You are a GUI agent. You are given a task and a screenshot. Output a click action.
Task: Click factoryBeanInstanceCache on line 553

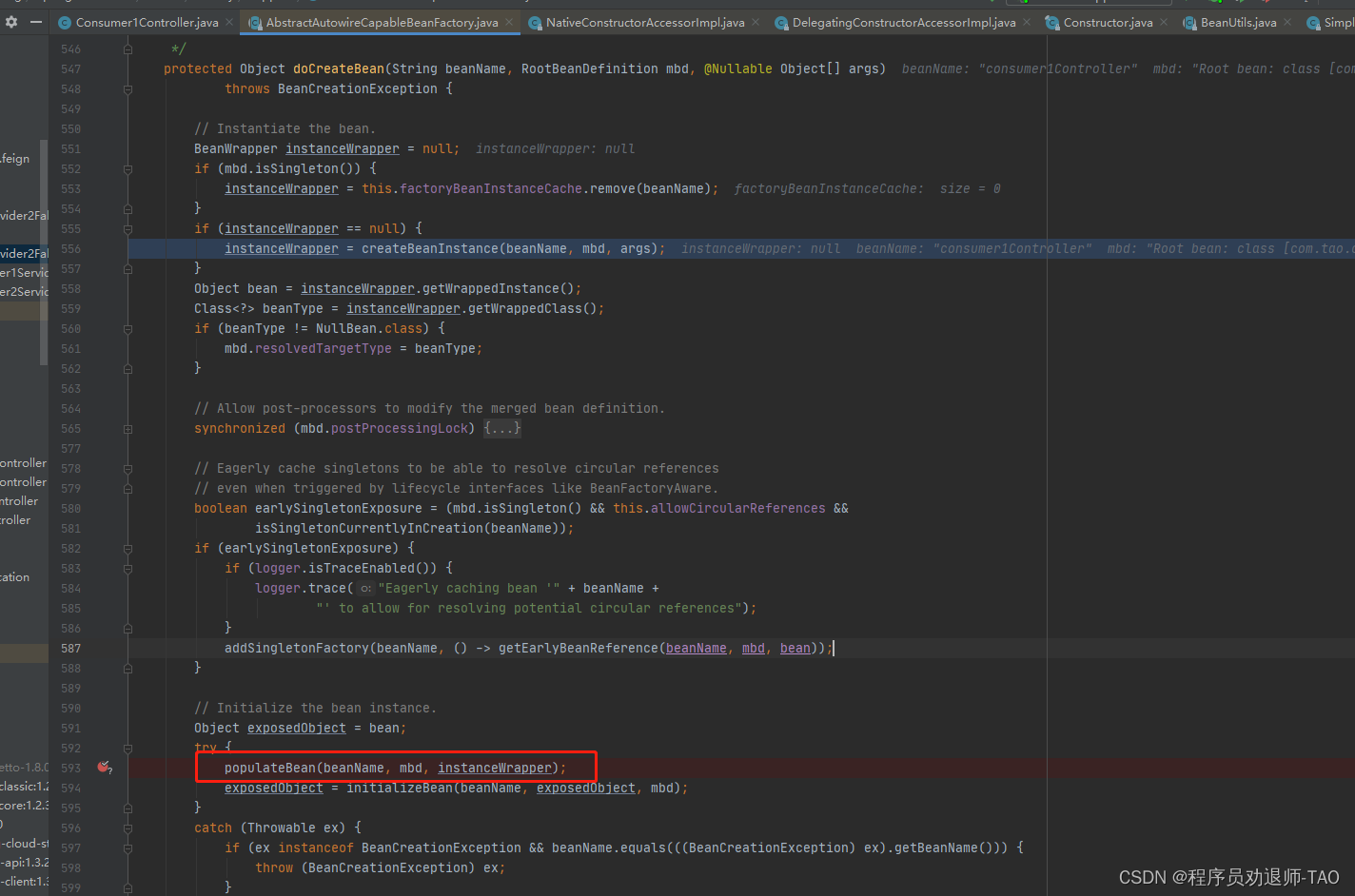[491, 189]
